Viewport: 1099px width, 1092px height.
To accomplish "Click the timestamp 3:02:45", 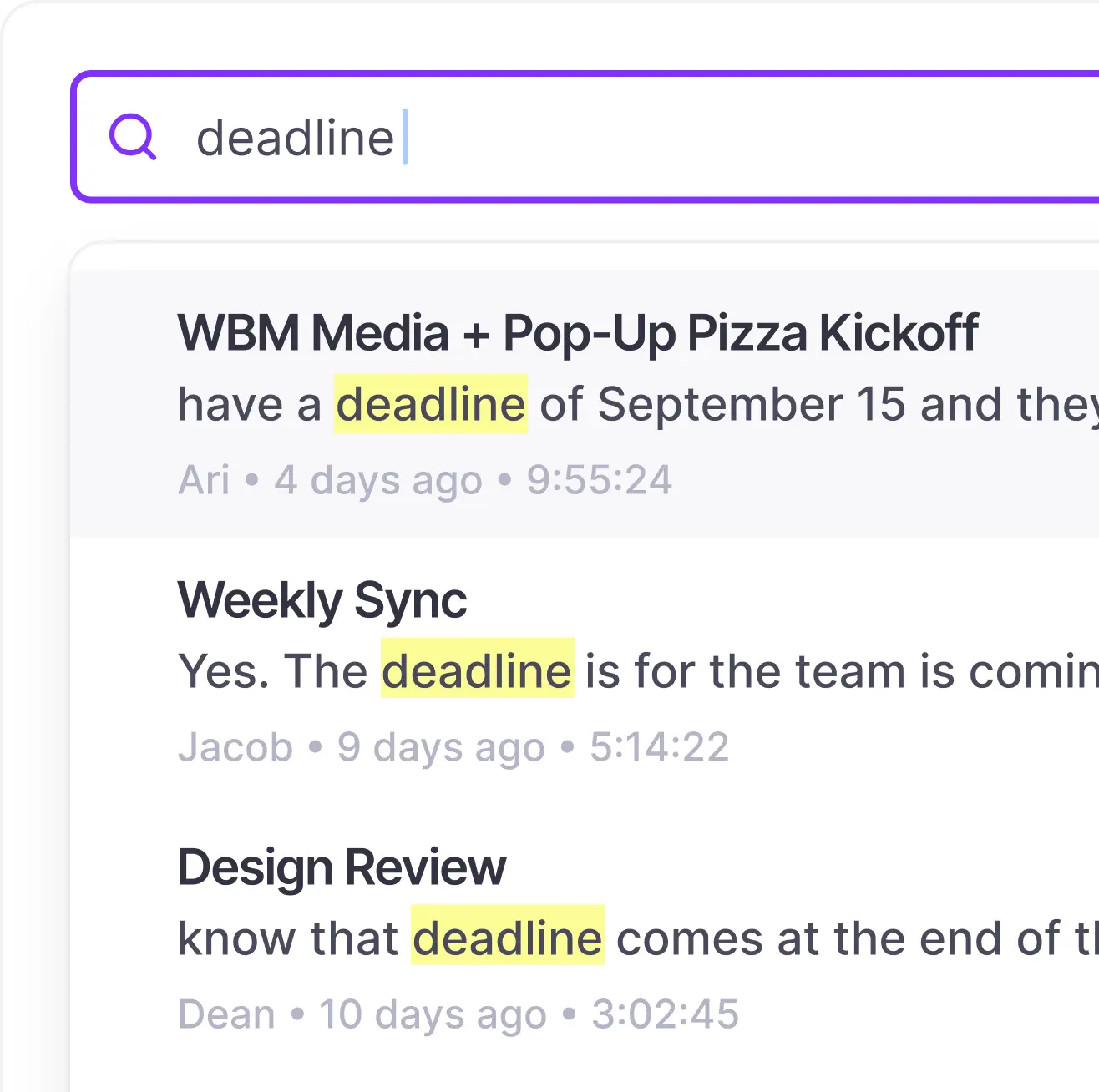I will click(x=666, y=1015).
